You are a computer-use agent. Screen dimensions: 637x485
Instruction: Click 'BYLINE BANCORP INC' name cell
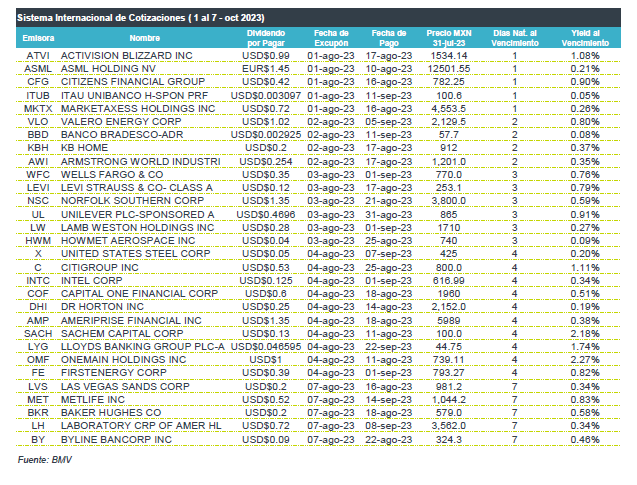pos(116,440)
